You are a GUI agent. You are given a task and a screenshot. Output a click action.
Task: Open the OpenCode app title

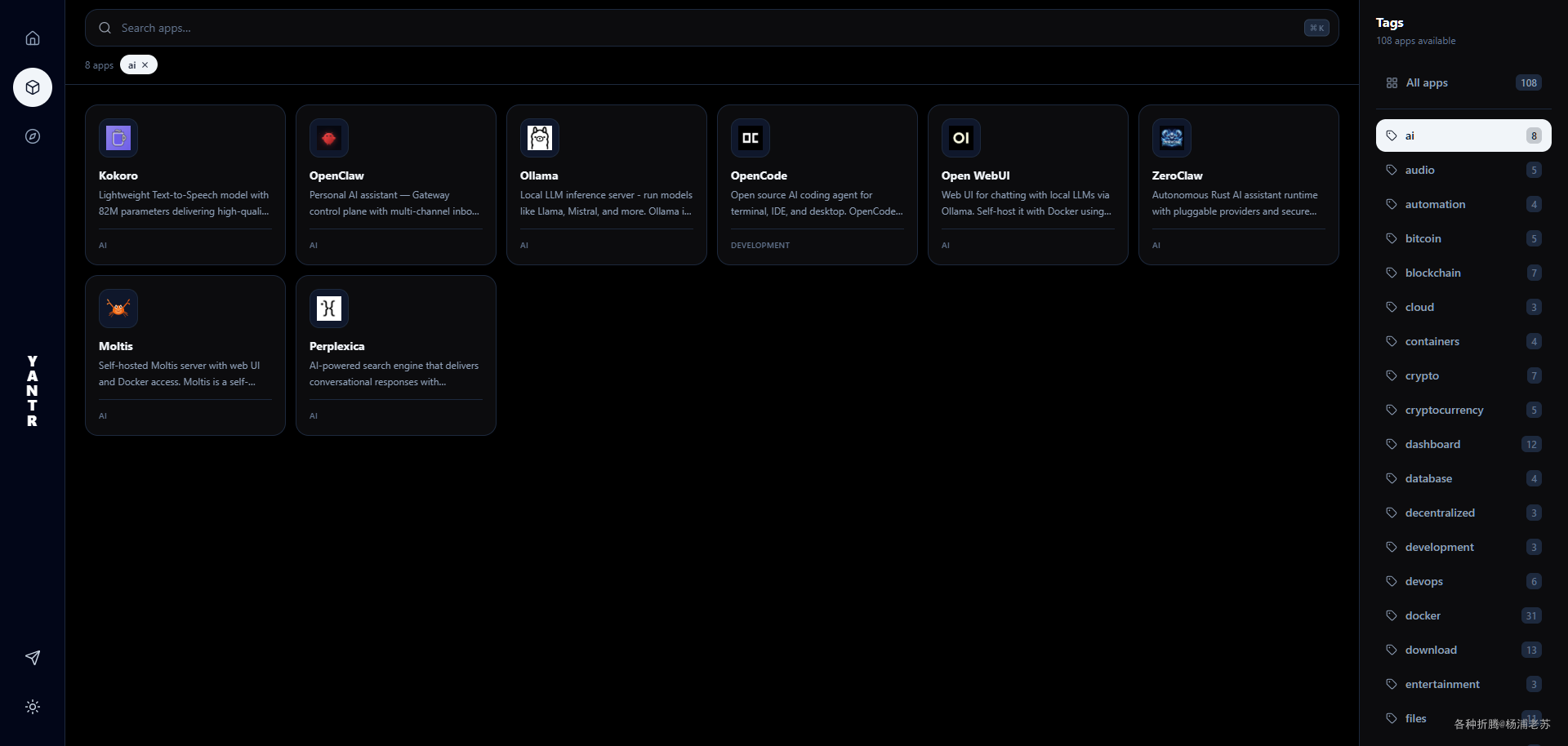[x=759, y=175]
